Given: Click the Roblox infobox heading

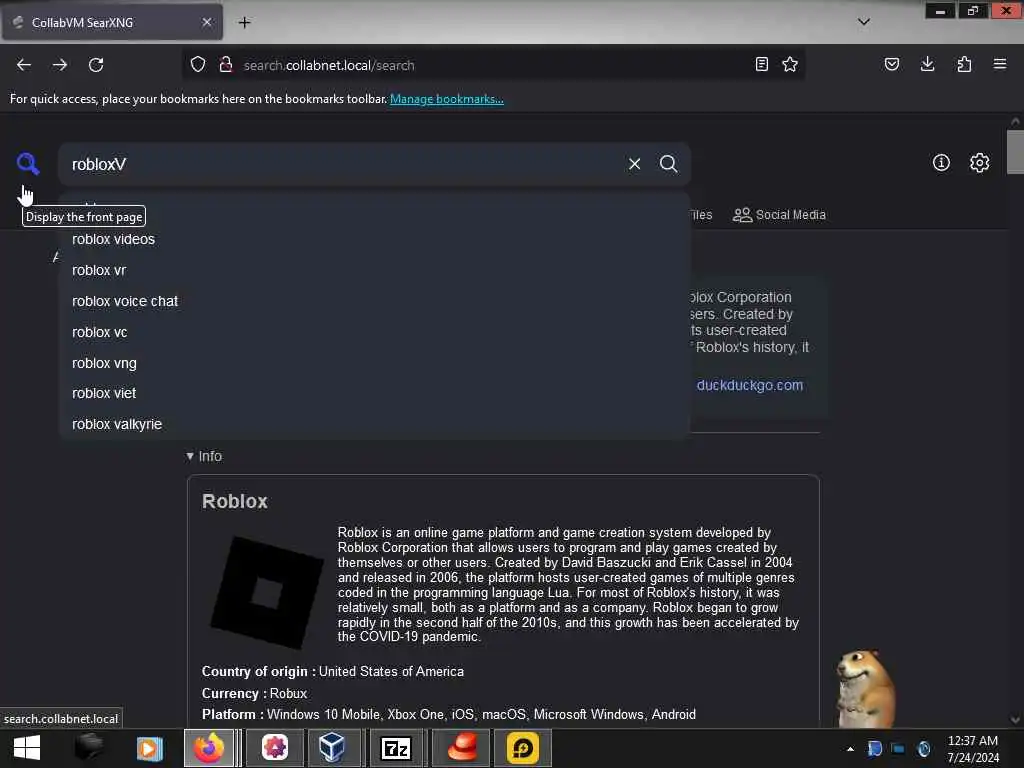Looking at the screenshot, I should coord(234,501).
